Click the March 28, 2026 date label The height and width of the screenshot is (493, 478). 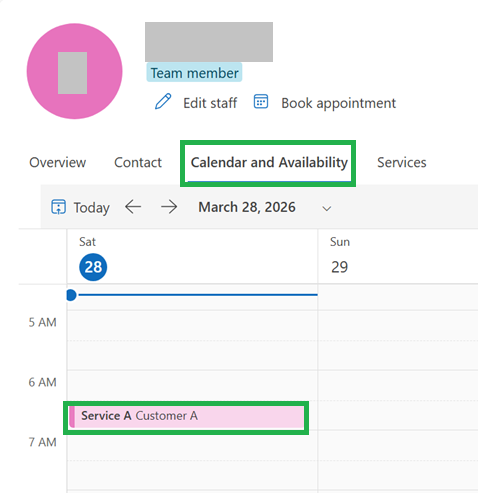(x=247, y=207)
